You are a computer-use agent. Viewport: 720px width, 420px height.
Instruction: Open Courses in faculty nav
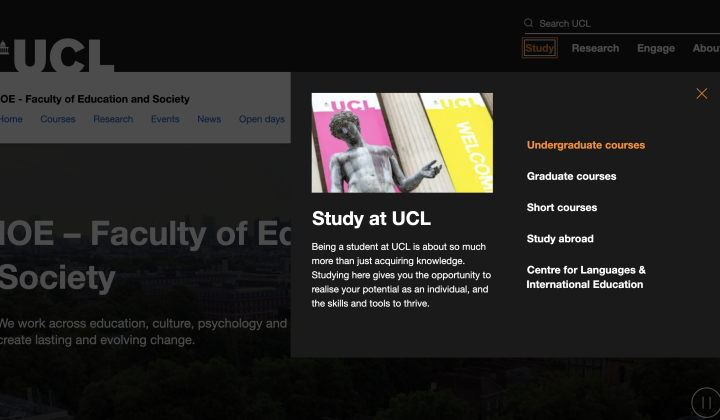coord(58,119)
